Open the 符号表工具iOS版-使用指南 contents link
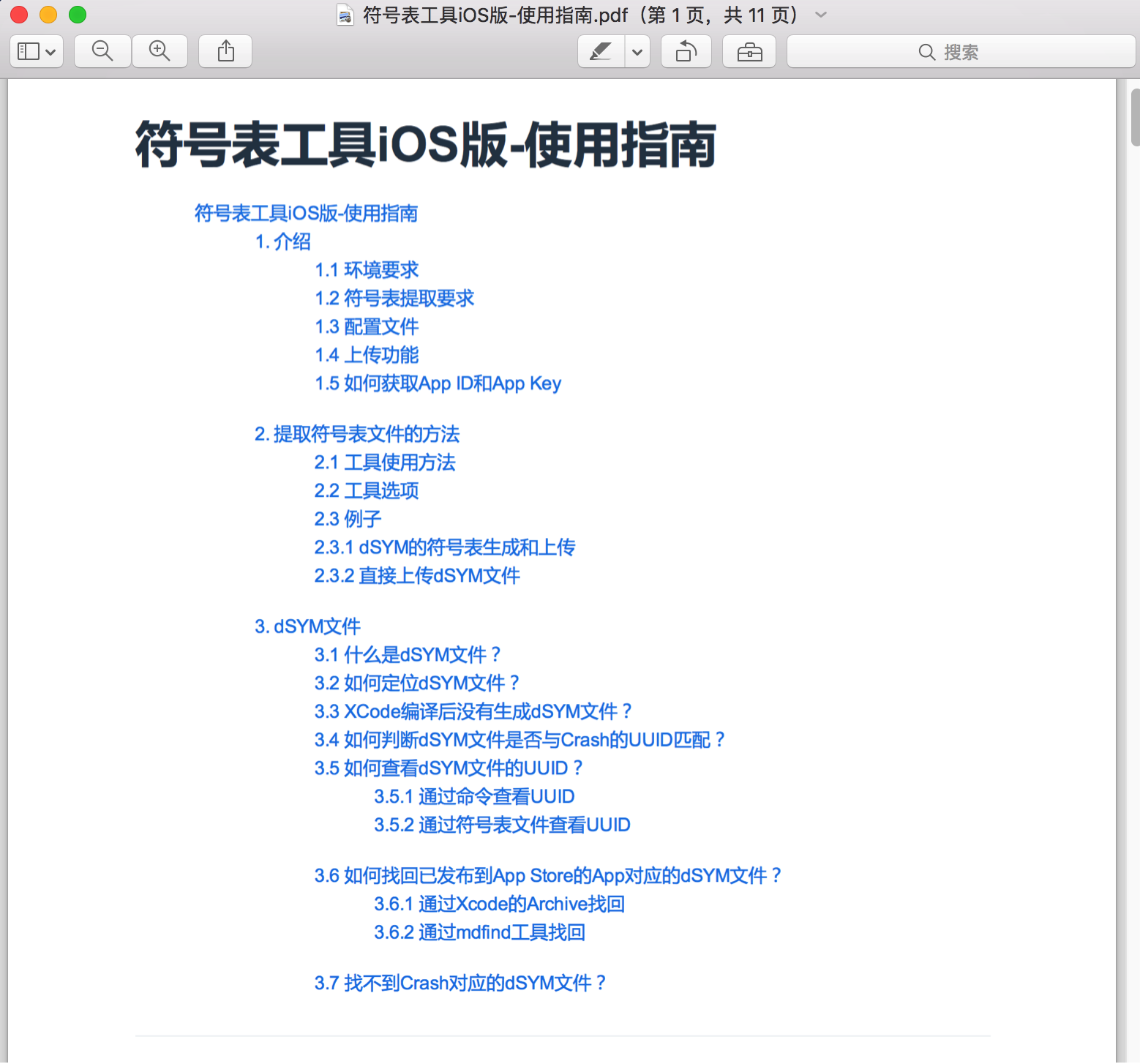Screen dimensions: 1140x1064 coord(306,213)
